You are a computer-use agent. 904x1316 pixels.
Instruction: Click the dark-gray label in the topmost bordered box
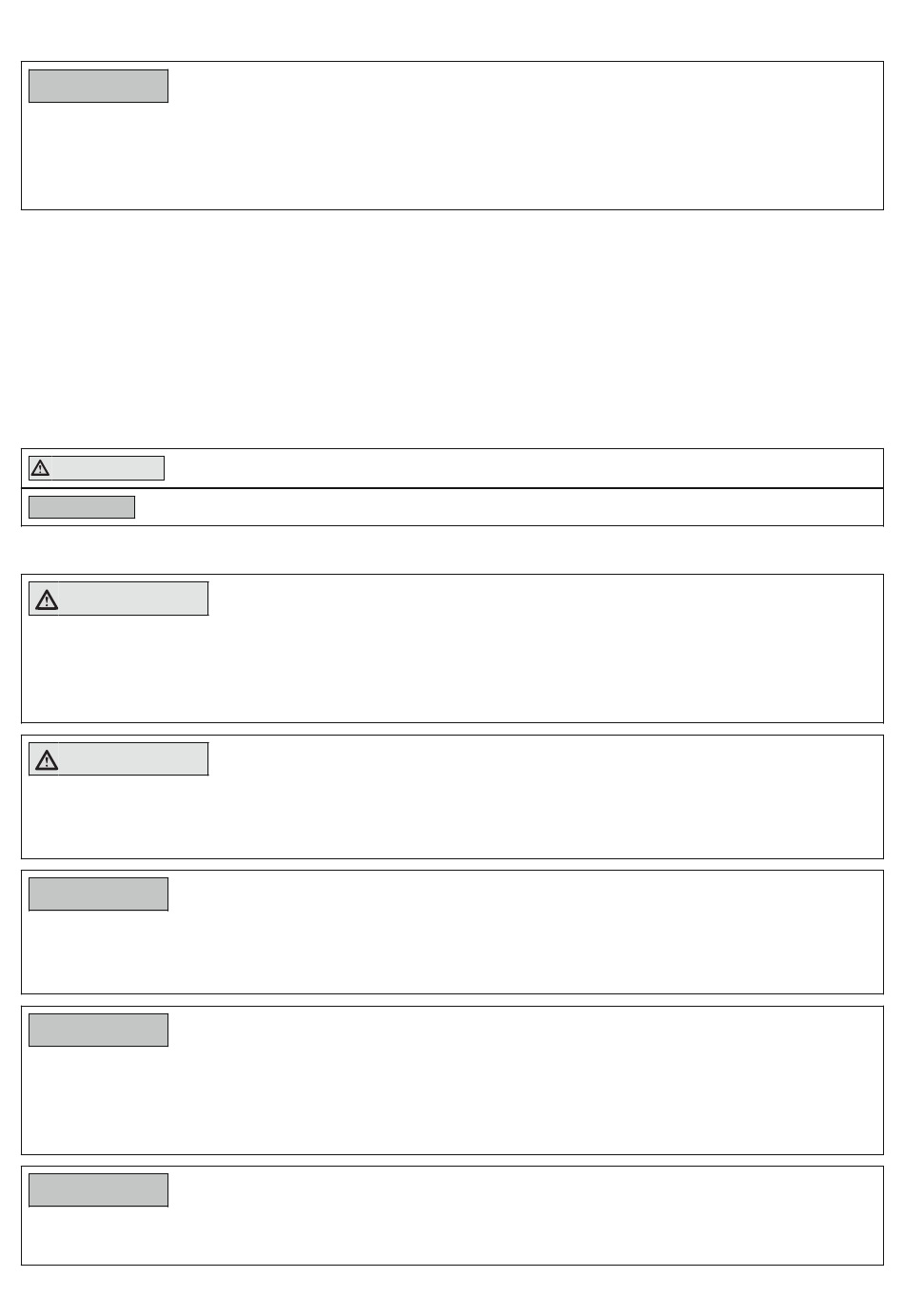tap(99, 86)
